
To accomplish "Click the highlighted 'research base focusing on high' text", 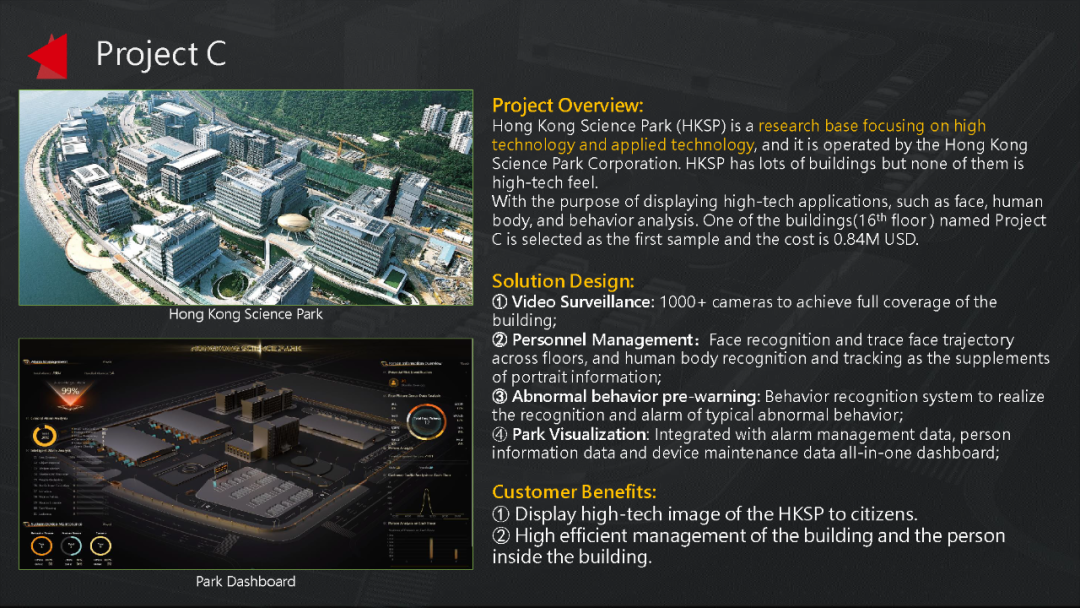I will pyautogui.click(x=872, y=125).
